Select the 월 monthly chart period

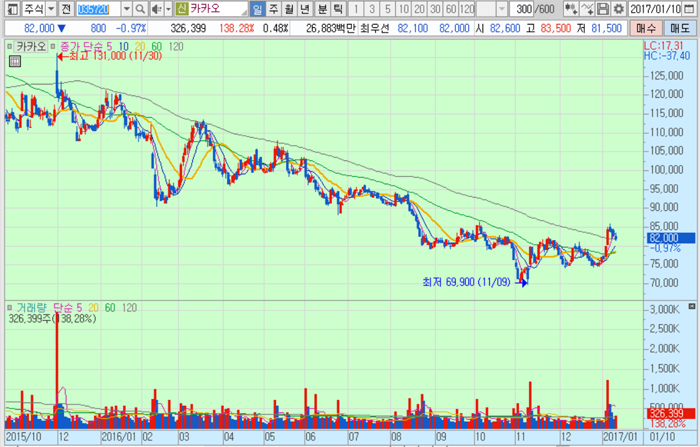tap(289, 9)
